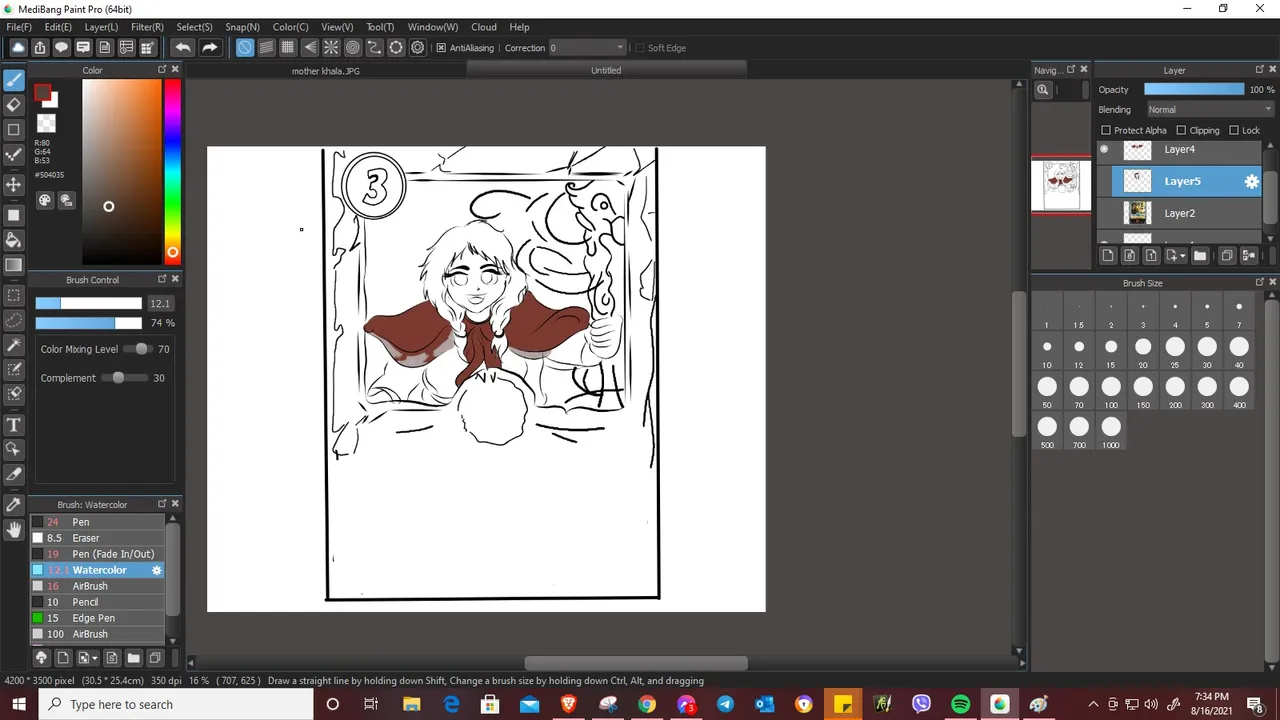This screenshot has height=720, width=1280.
Task: Open add brush dropdown arrow
Action: pyautogui.click(x=94, y=658)
